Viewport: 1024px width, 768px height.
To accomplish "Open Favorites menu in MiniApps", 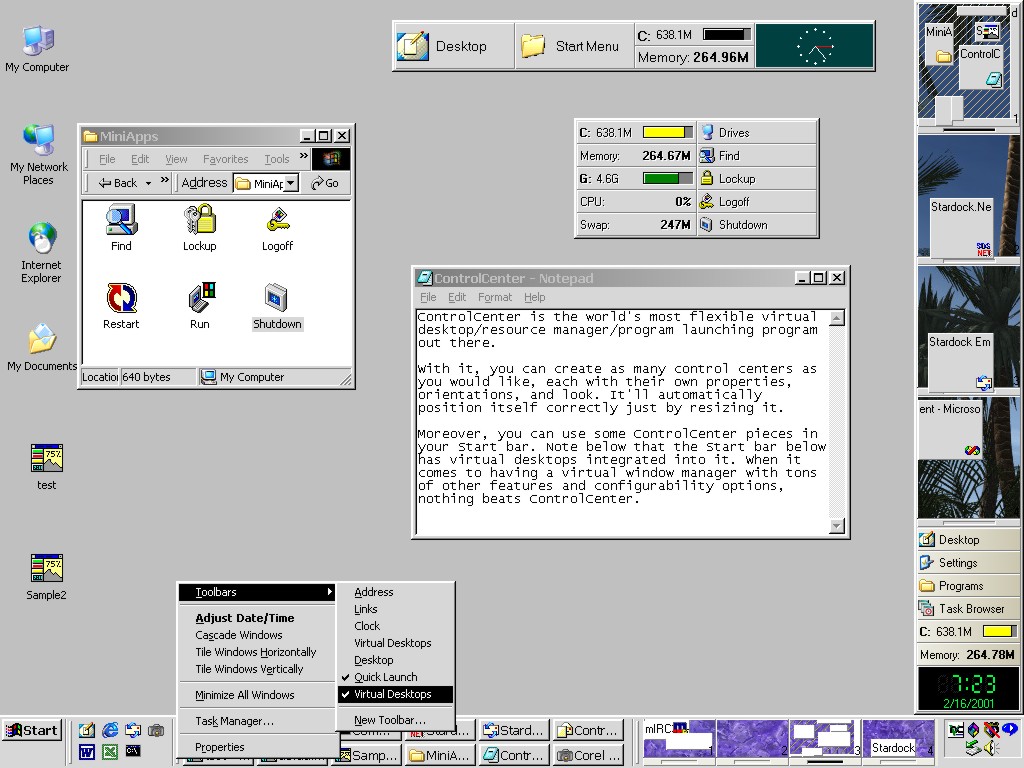I will click(225, 159).
